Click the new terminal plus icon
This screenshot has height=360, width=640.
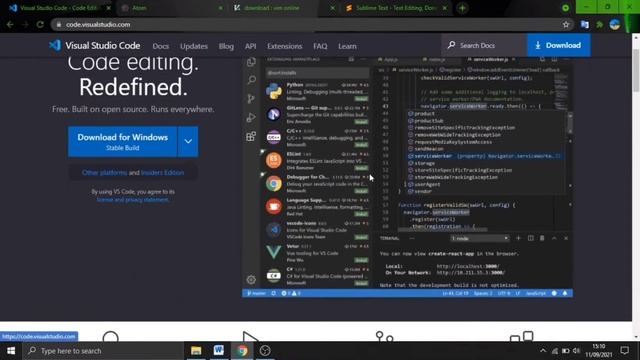[518, 238]
